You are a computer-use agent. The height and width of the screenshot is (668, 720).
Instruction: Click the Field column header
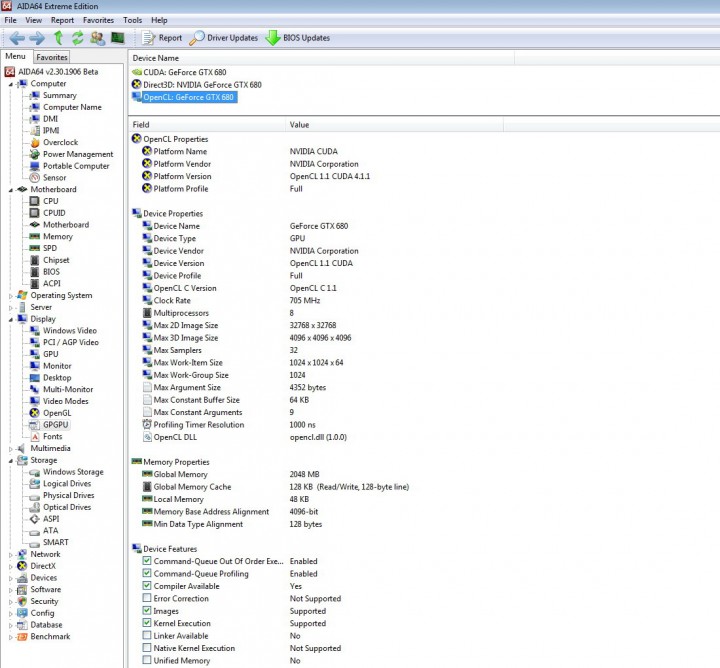pos(207,125)
